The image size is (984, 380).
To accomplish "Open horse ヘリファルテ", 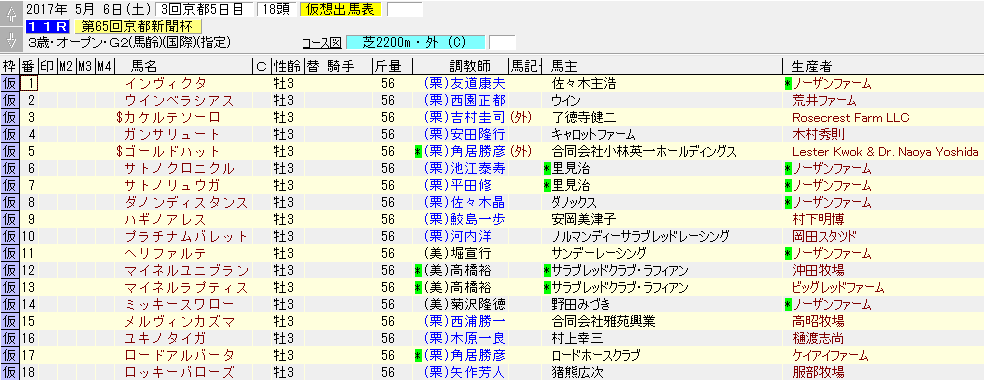I will pos(165,253).
